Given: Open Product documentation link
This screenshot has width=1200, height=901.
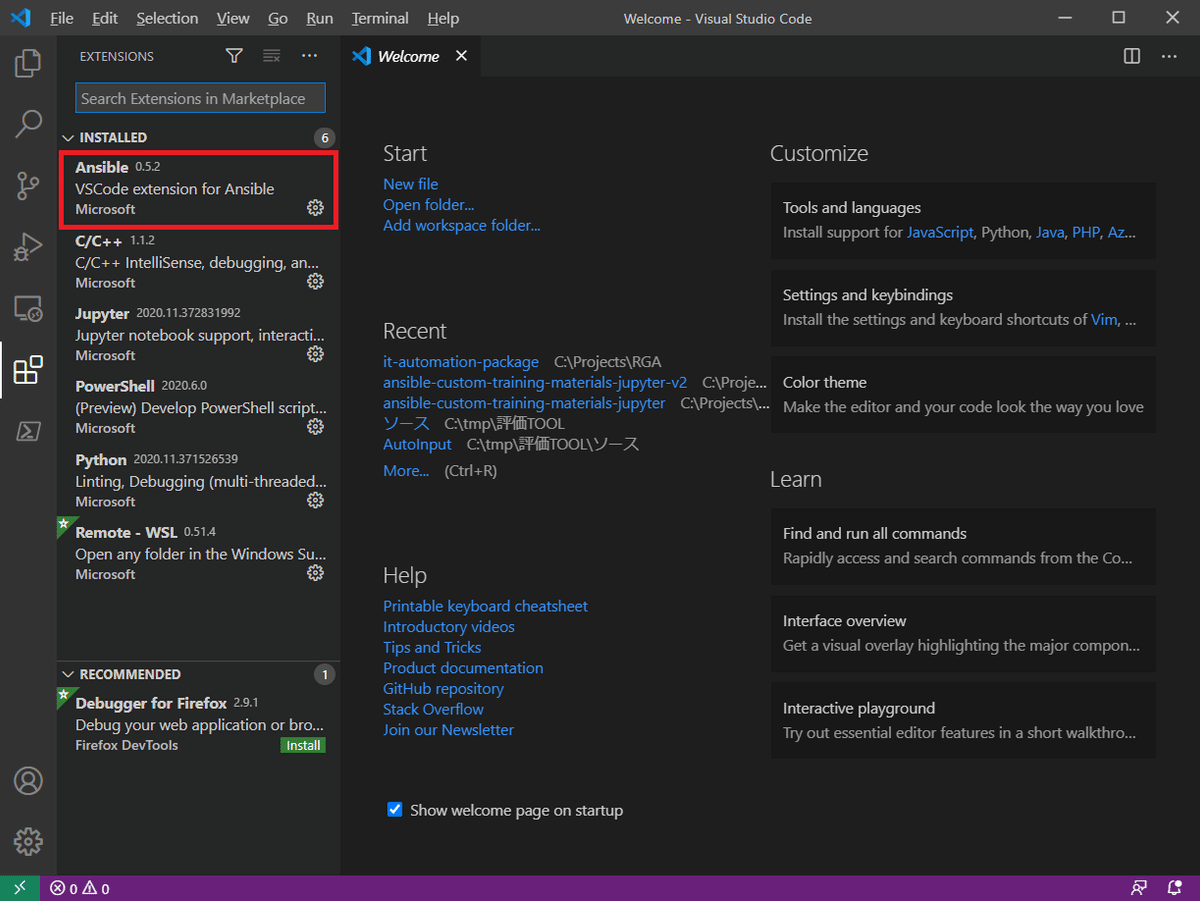Looking at the screenshot, I should click(x=463, y=668).
